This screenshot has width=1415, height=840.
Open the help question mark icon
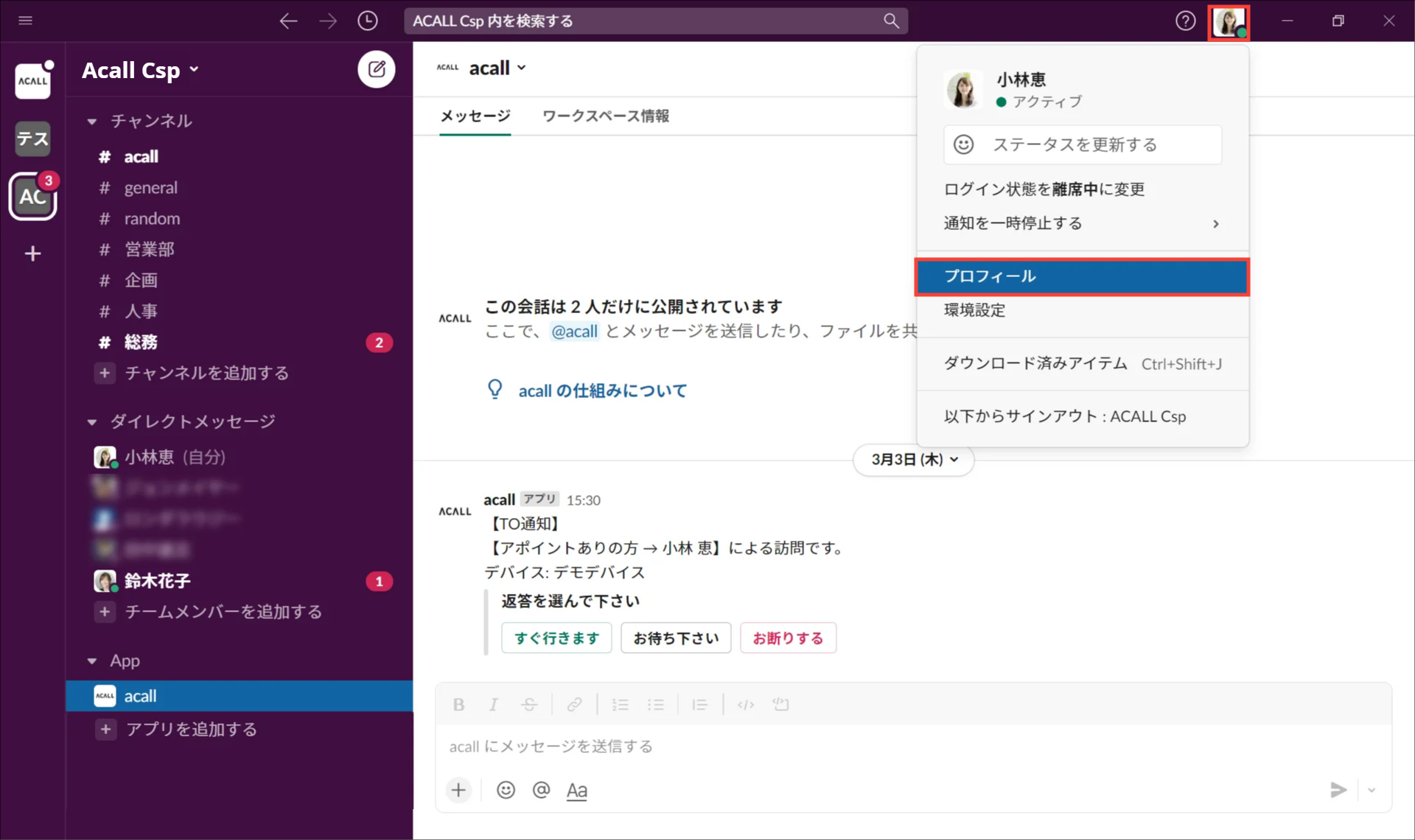coord(1185,21)
